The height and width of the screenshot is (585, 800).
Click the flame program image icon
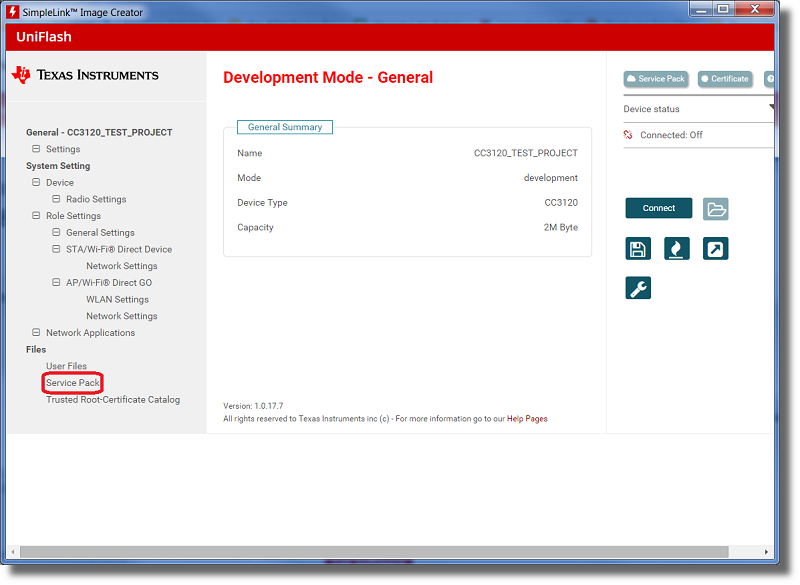point(677,249)
